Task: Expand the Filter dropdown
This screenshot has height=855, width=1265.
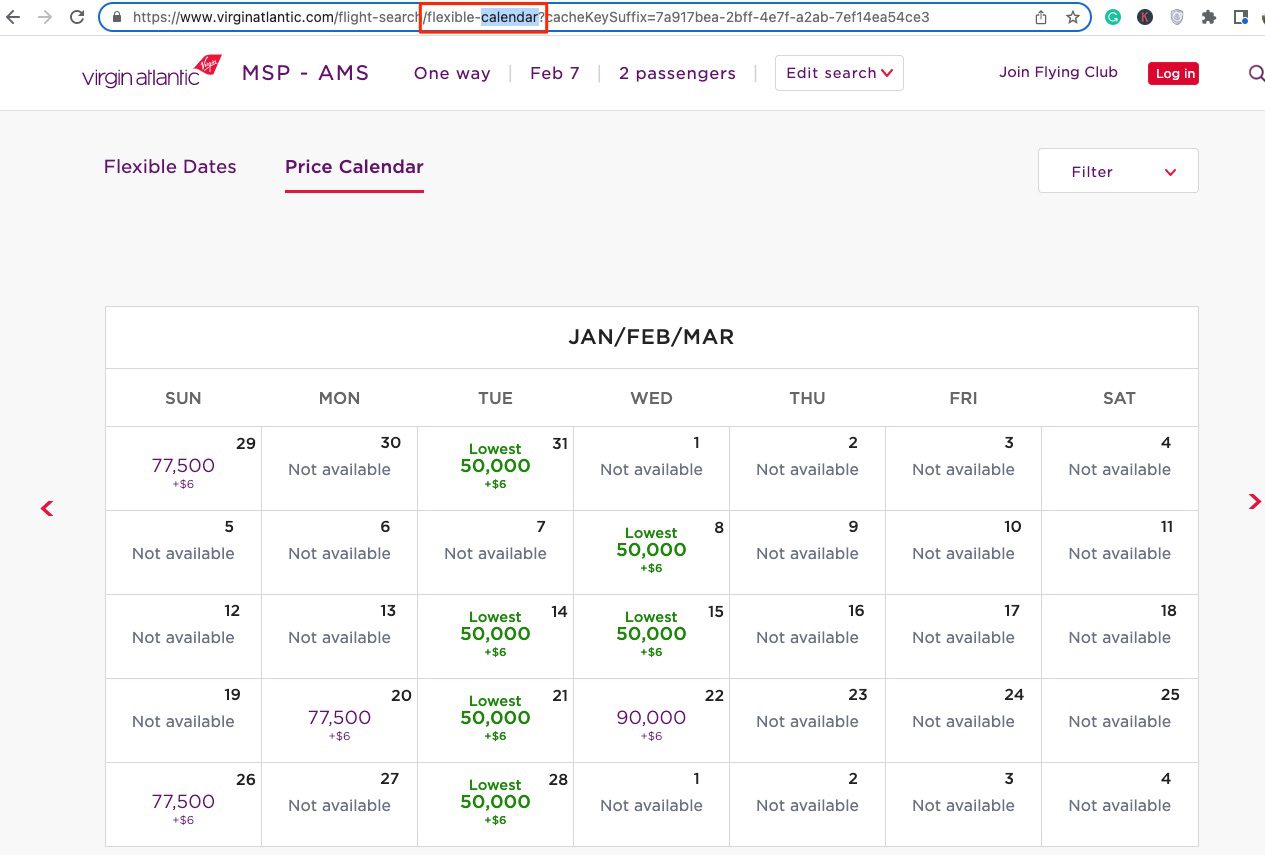Action: tap(1117, 171)
